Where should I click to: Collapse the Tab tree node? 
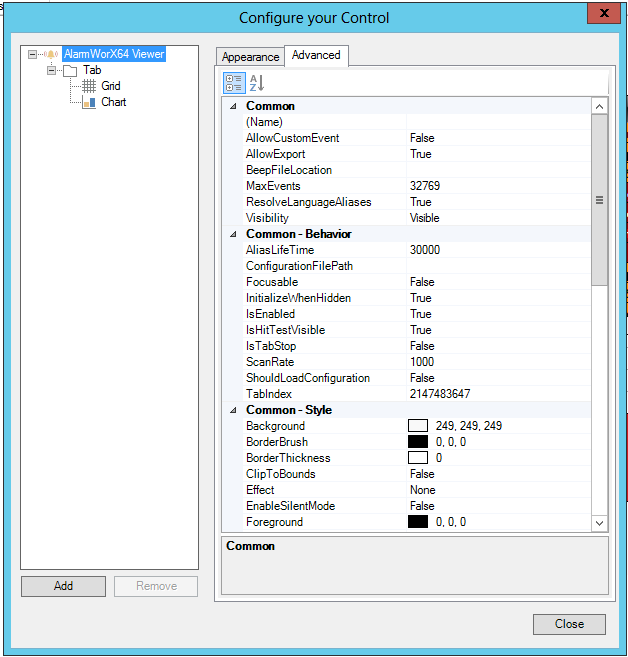pos(51,71)
